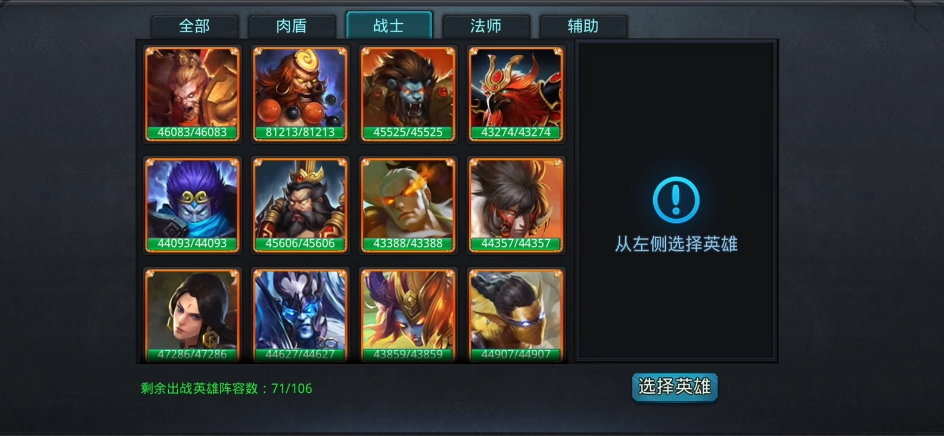Open the 肉盾 tab
This screenshot has height=436, width=944.
[x=292, y=26]
